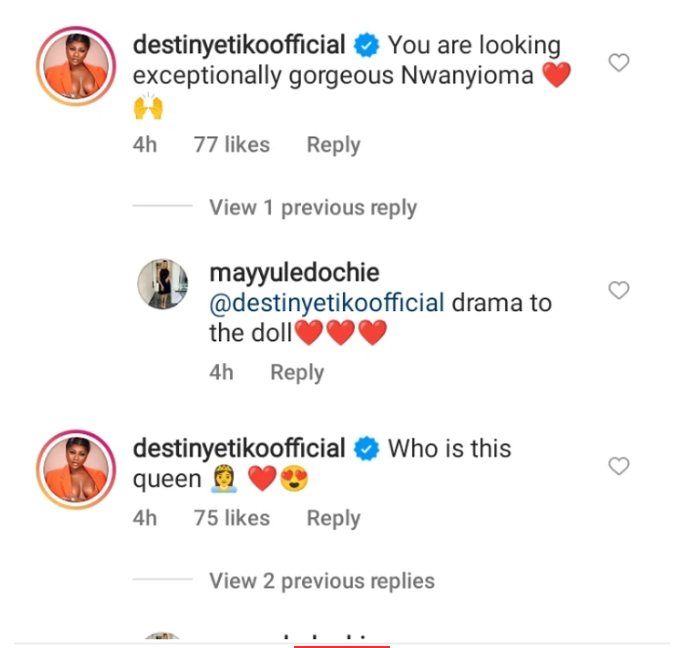Screen dimensions: 684x648
Task: Expand "View 2 previous replies"
Action: (x=321, y=580)
